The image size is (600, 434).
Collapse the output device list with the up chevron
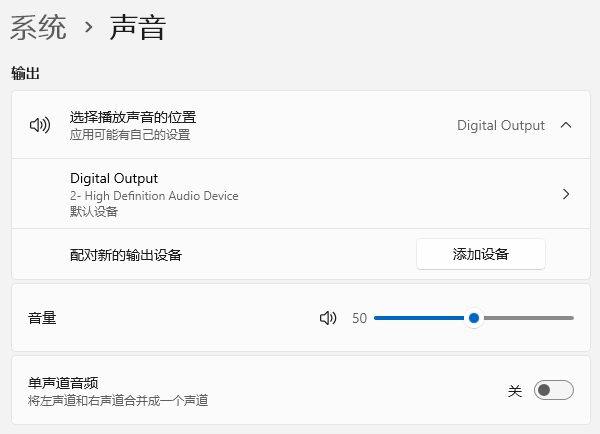pyautogui.click(x=566, y=126)
